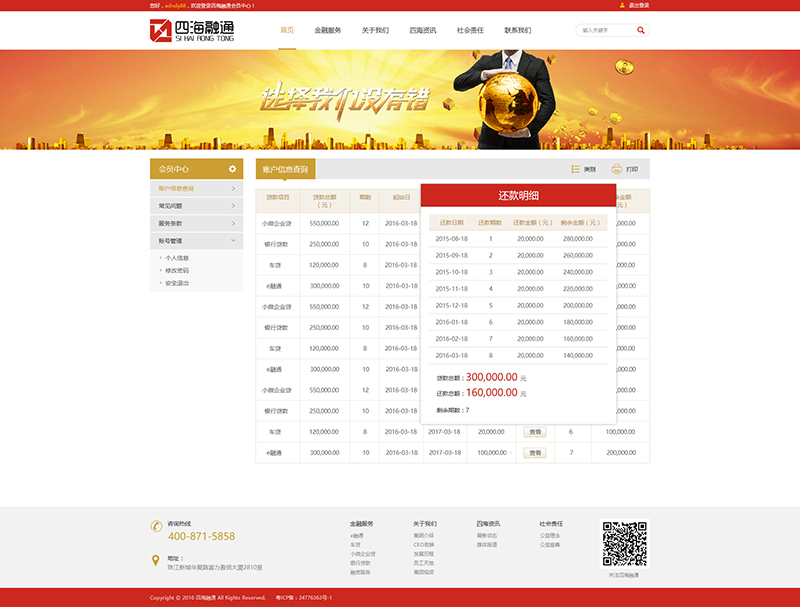
Task: Click the phone icon beside 咨询热线
Action: pos(156,526)
